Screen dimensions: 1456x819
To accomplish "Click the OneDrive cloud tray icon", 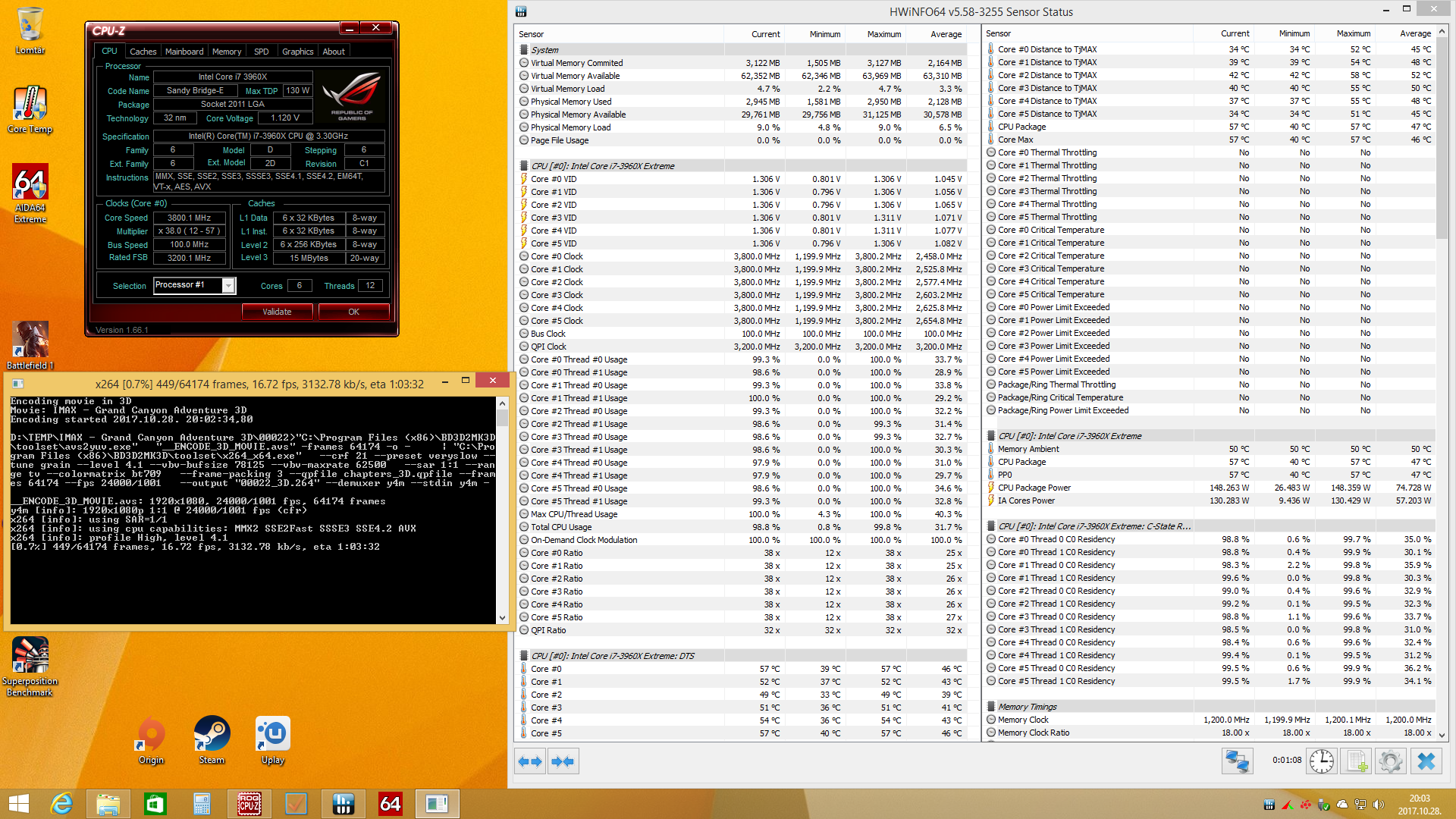I will [1341, 804].
